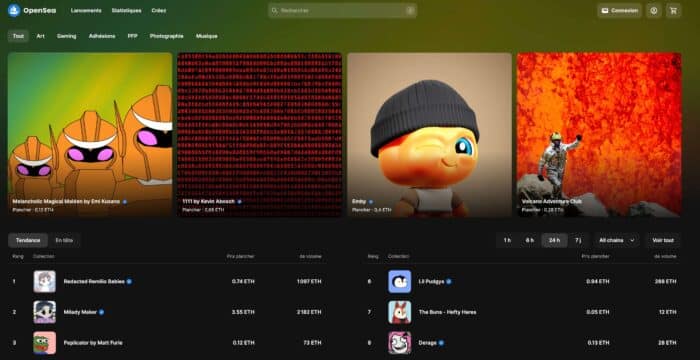The height and width of the screenshot is (360, 700).
Task: Click right table Rang column header
Action: (x=373, y=256)
